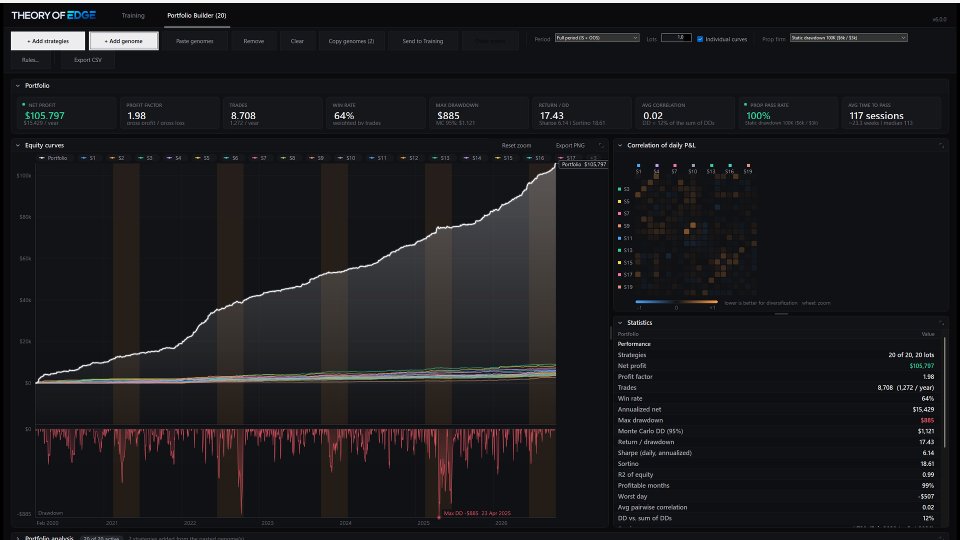Click the + Add genome button
Screen dimensions: 960x540
coord(123,41)
